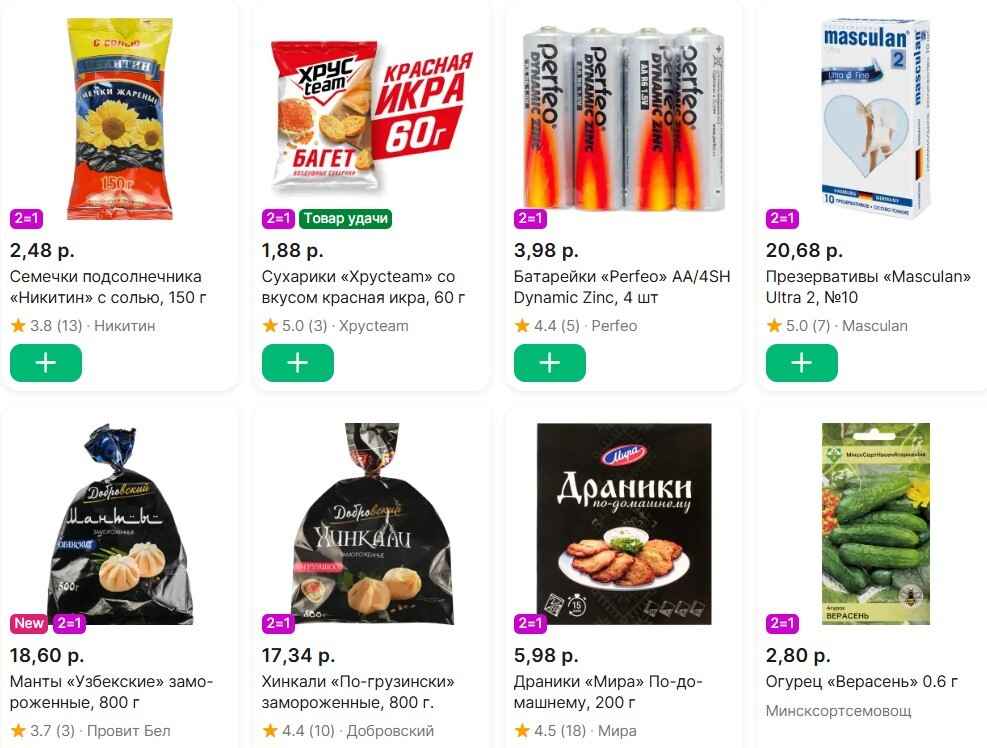This screenshot has height=748, width=987.
Task: Add Nikitin sunflower seeds to cart
Action: 46,363
